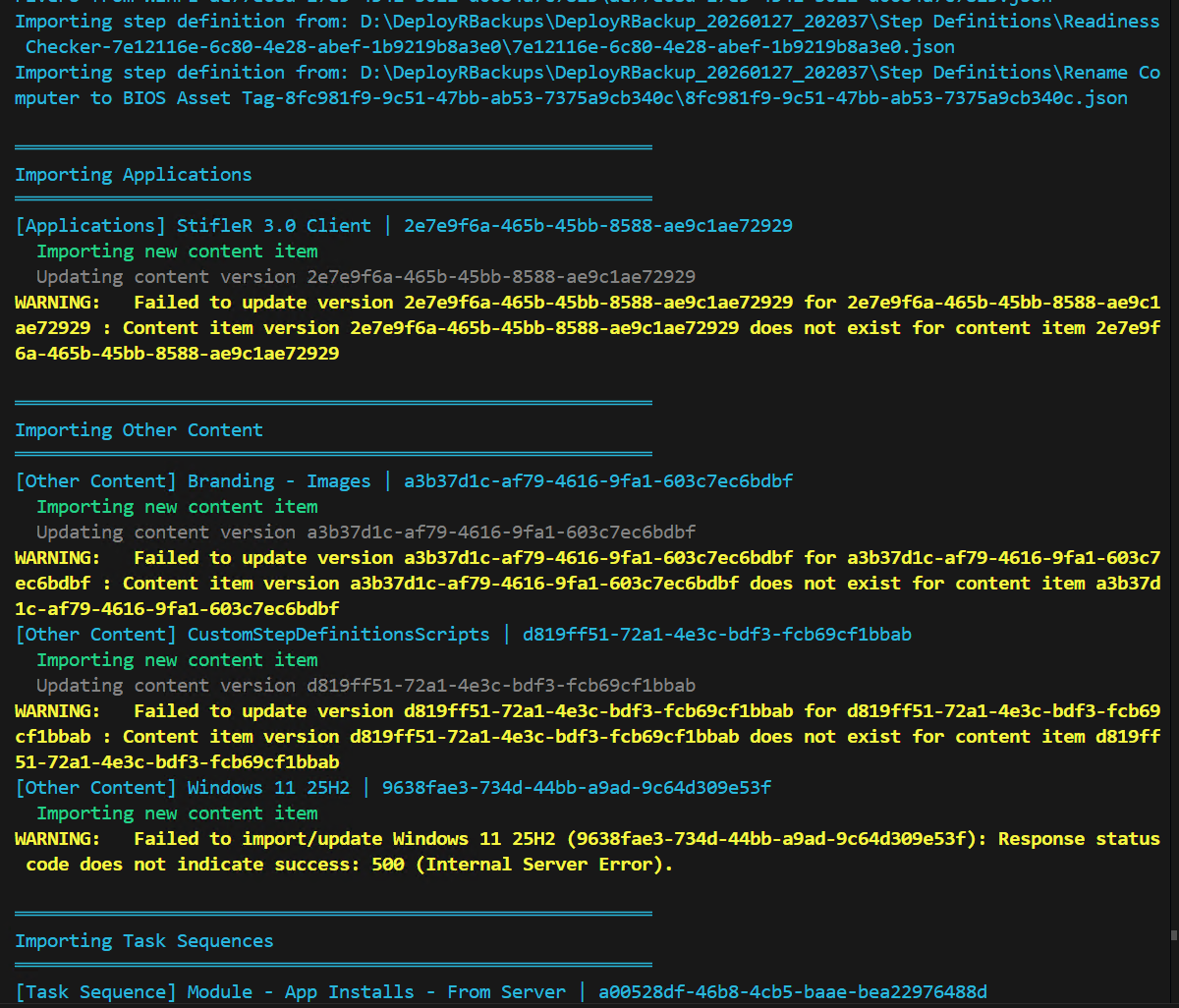The width and height of the screenshot is (1179, 1008).
Task: Click the "CustomStepDefinitionsScripts" content name
Action: pos(338,635)
